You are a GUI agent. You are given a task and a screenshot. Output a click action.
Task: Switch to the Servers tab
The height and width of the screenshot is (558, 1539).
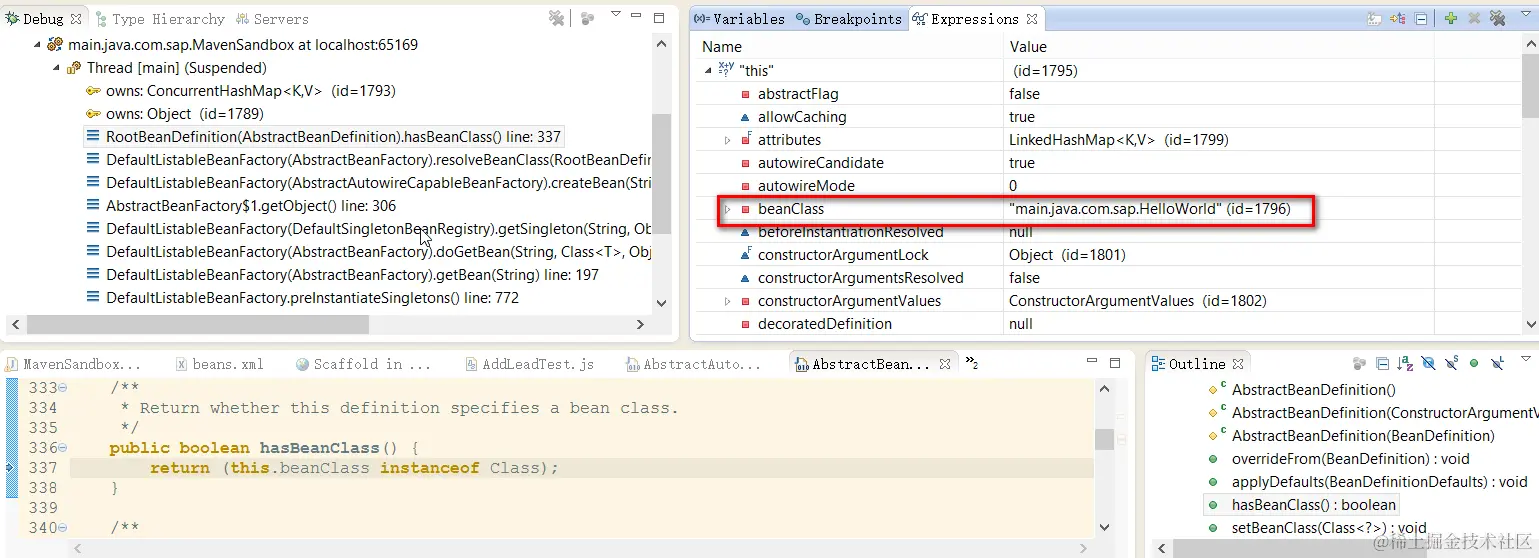pyautogui.click(x=273, y=19)
